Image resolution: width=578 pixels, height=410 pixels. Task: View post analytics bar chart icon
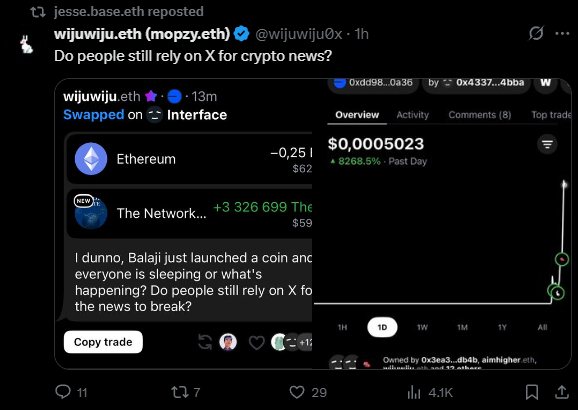[x=414, y=392]
